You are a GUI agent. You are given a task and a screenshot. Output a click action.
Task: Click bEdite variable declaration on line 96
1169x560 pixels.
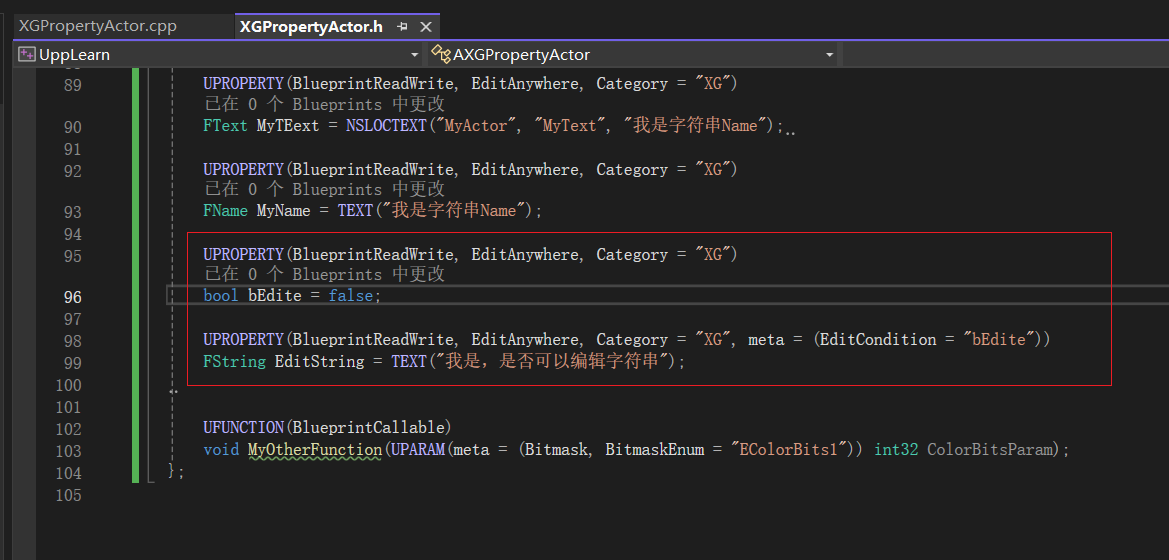(x=274, y=296)
